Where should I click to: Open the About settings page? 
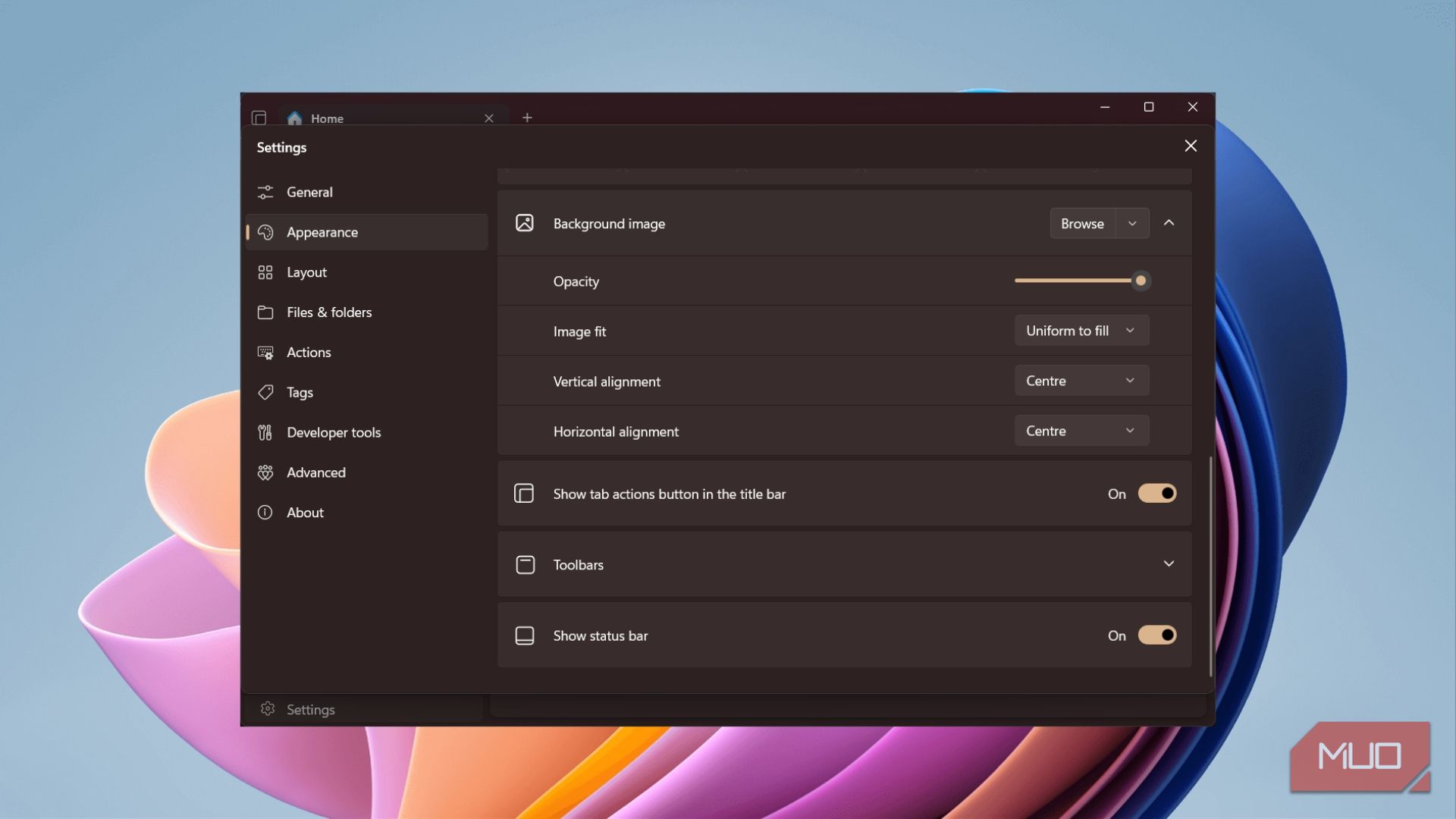(367, 513)
